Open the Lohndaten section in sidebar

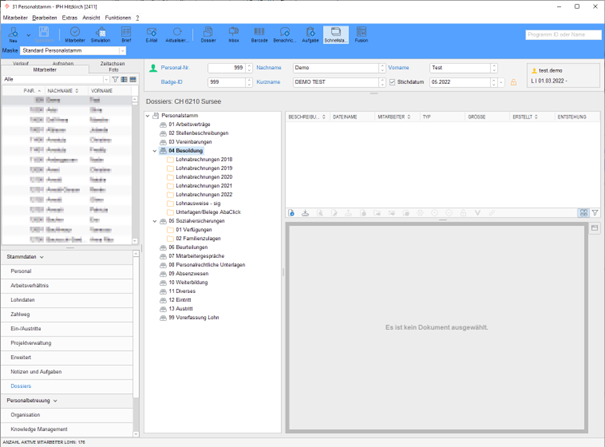(x=23, y=299)
